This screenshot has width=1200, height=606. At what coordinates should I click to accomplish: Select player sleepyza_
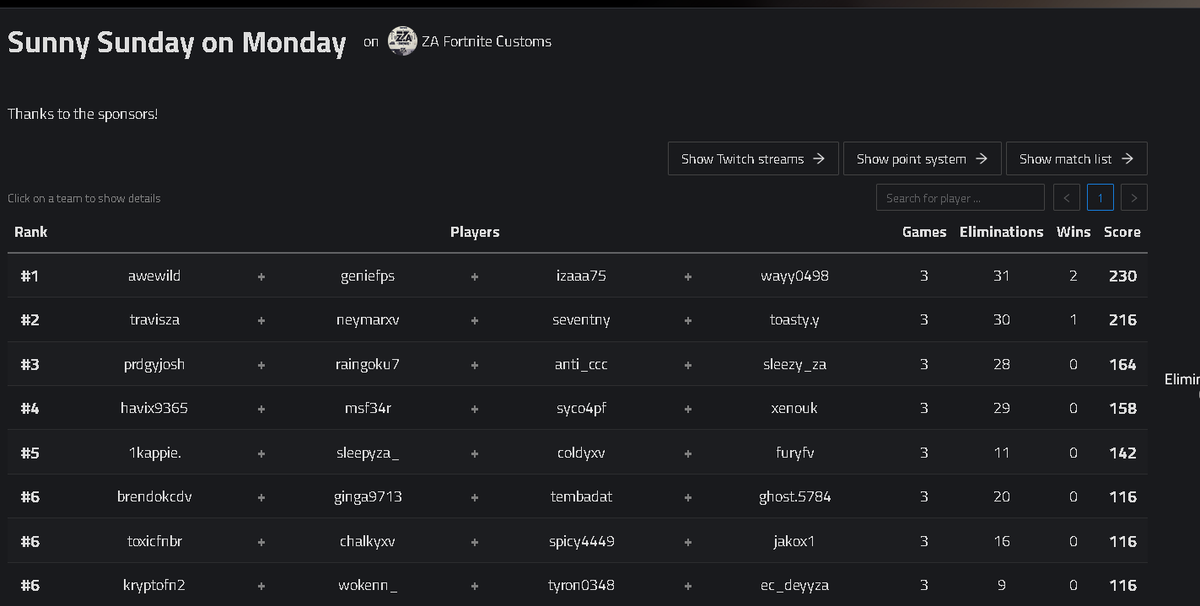click(368, 453)
